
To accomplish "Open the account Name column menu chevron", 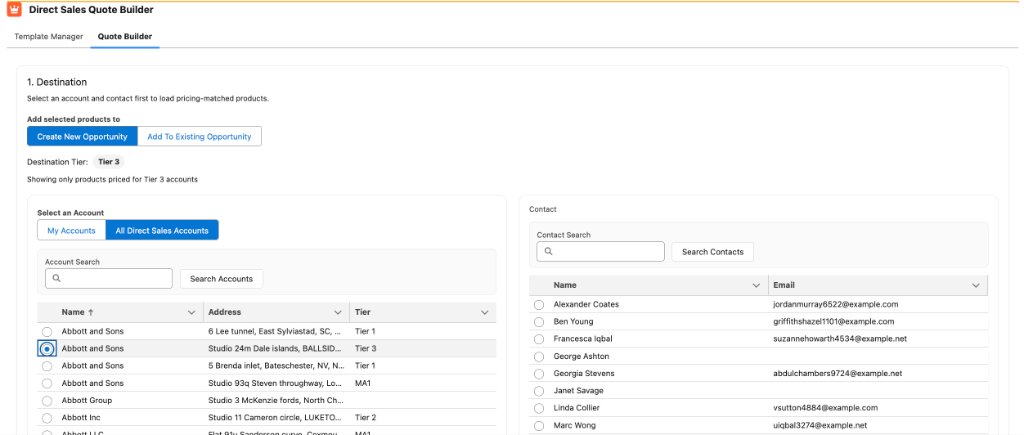I will [x=191, y=313].
